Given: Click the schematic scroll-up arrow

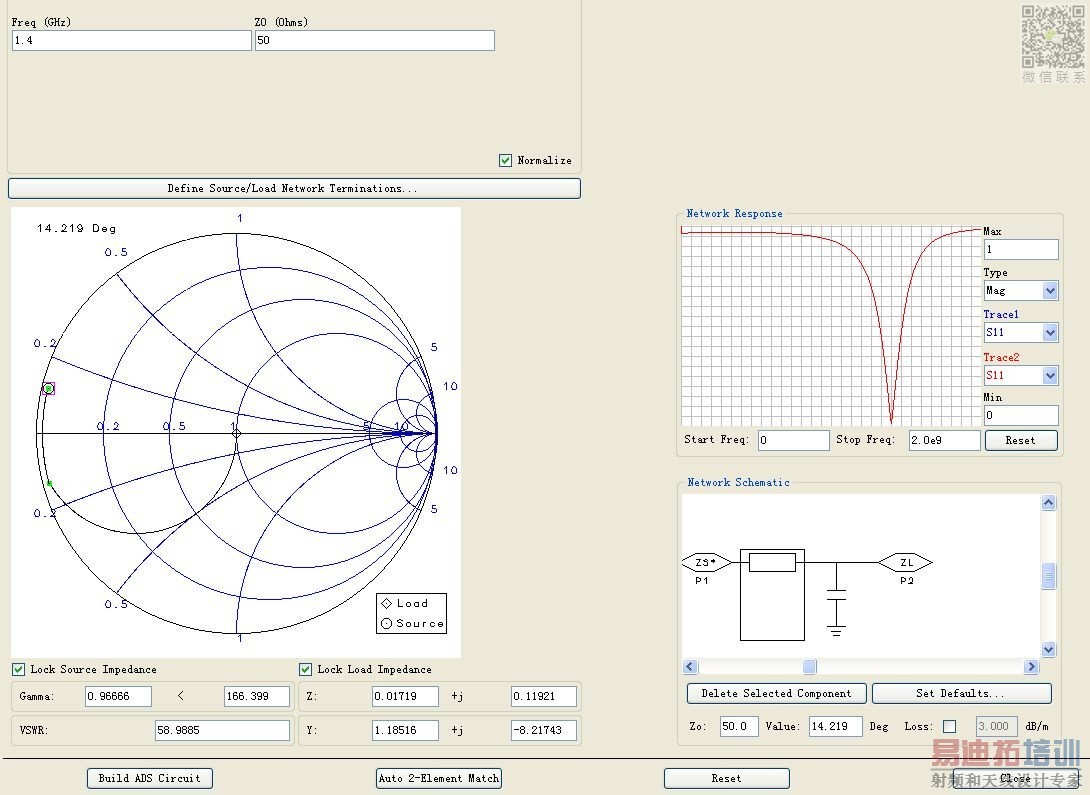Looking at the screenshot, I should point(1048,503).
